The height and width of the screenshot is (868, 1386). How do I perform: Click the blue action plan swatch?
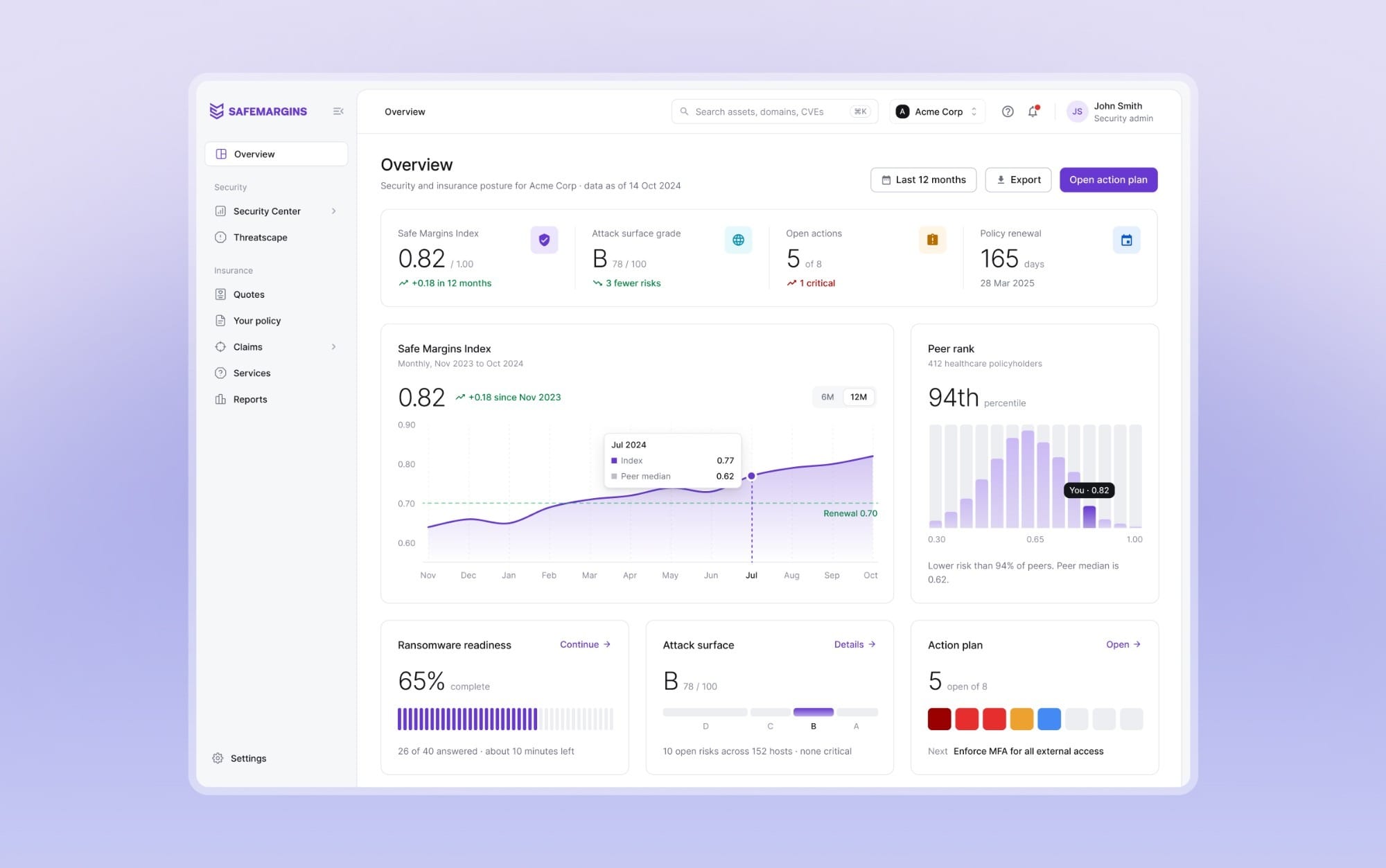[1049, 718]
